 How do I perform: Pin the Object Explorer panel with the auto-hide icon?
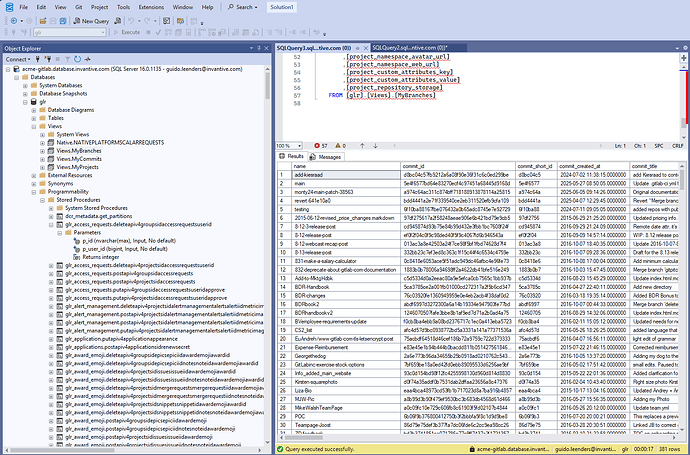coord(259,48)
